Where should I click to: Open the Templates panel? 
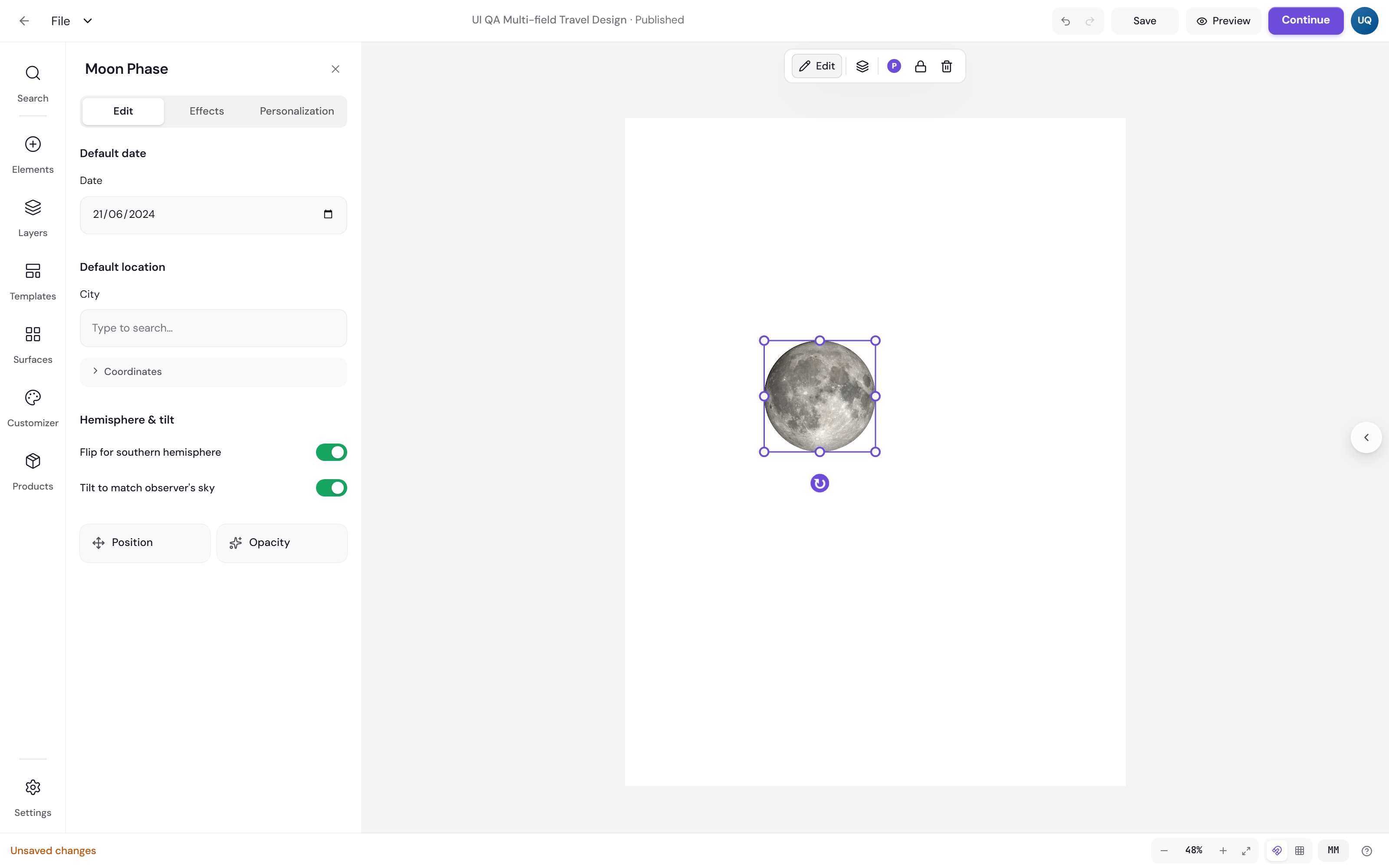(x=33, y=282)
